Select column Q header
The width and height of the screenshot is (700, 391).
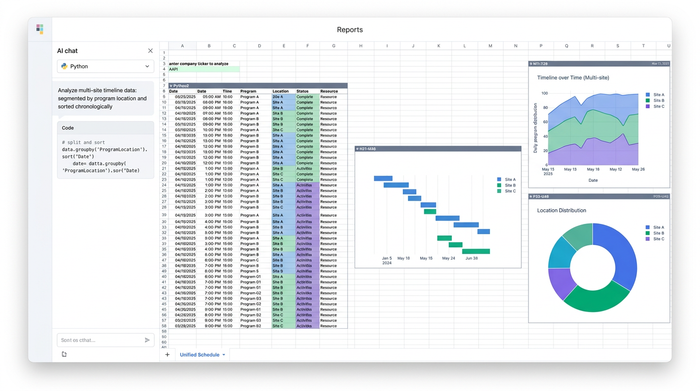pyautogui.click(x=567, y=46)
